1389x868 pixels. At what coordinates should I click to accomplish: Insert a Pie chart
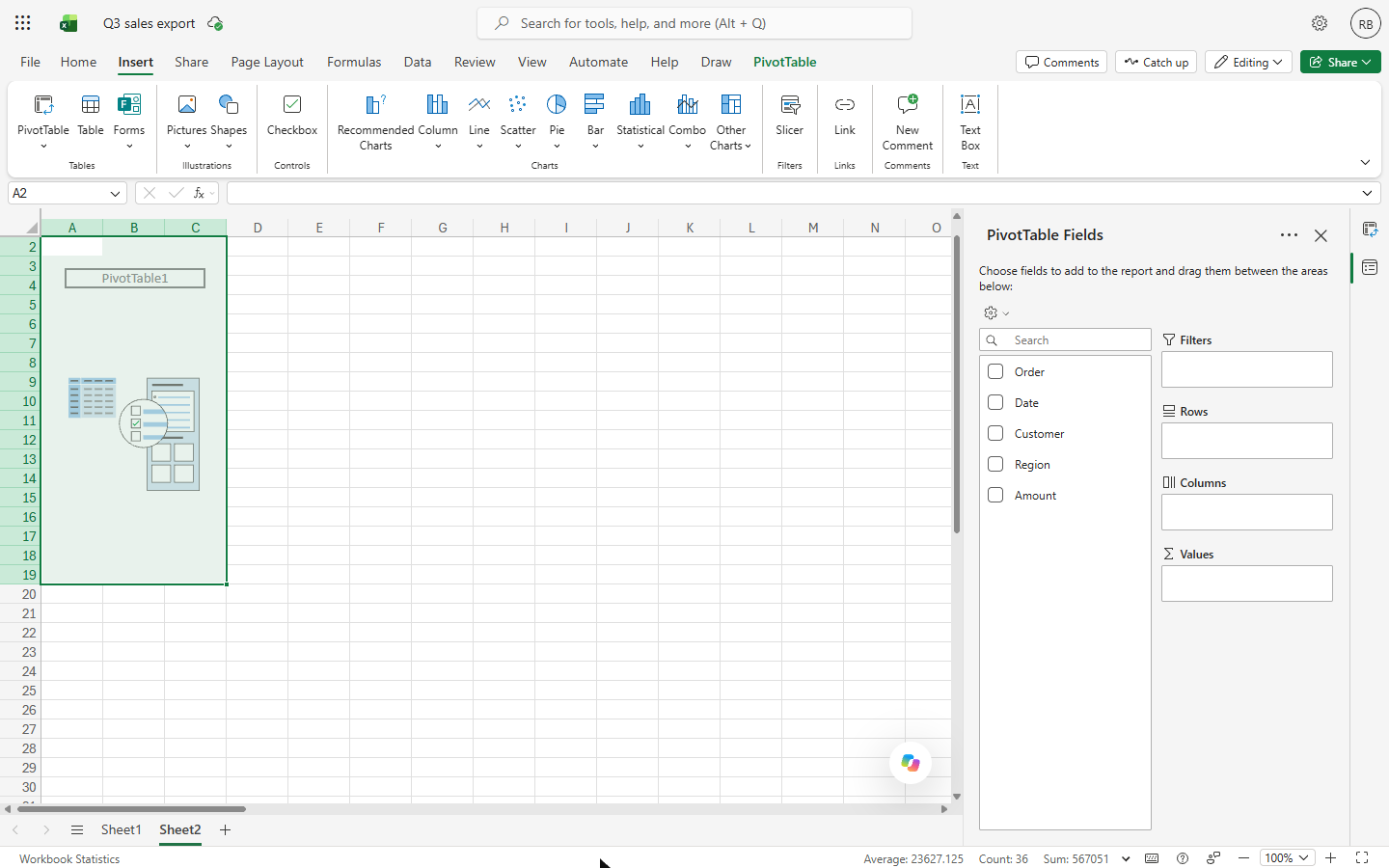click(x=556, y=120)
